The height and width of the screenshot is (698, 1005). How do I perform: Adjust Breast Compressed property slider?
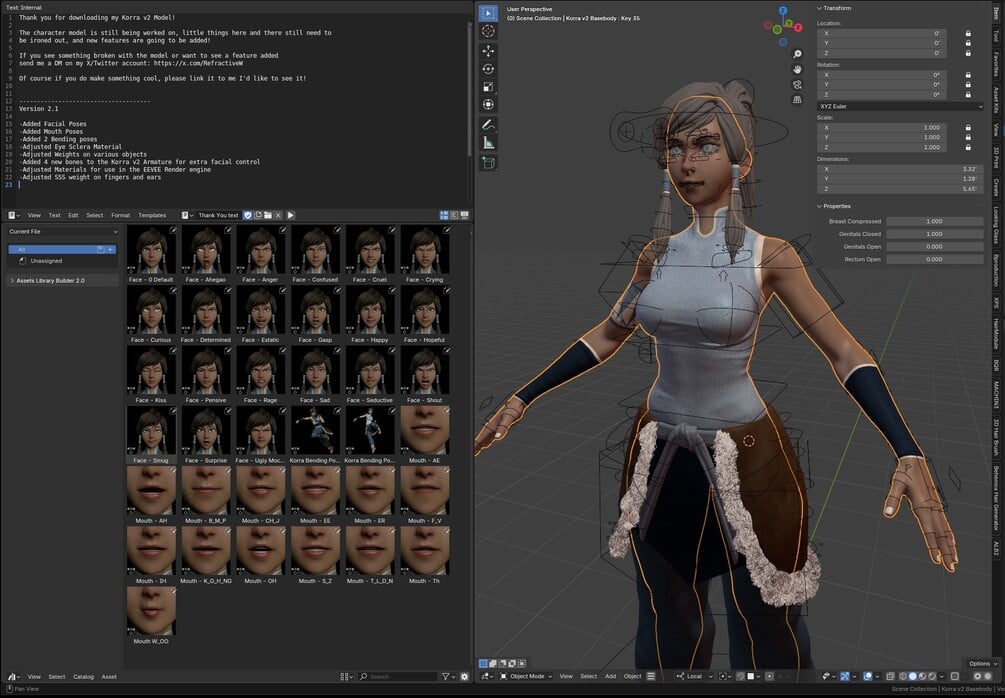click(934, 221)
